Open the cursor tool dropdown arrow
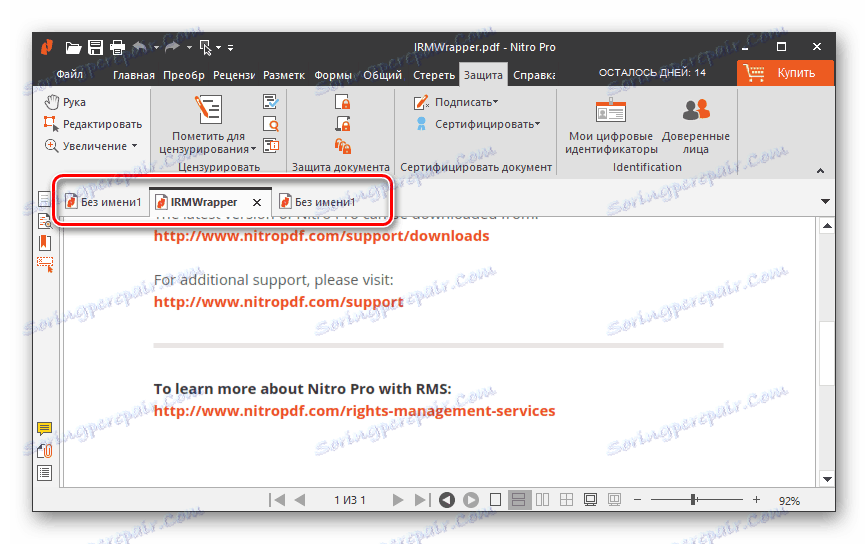The width and height of the screenshot is (868, 544). (219, 48)
